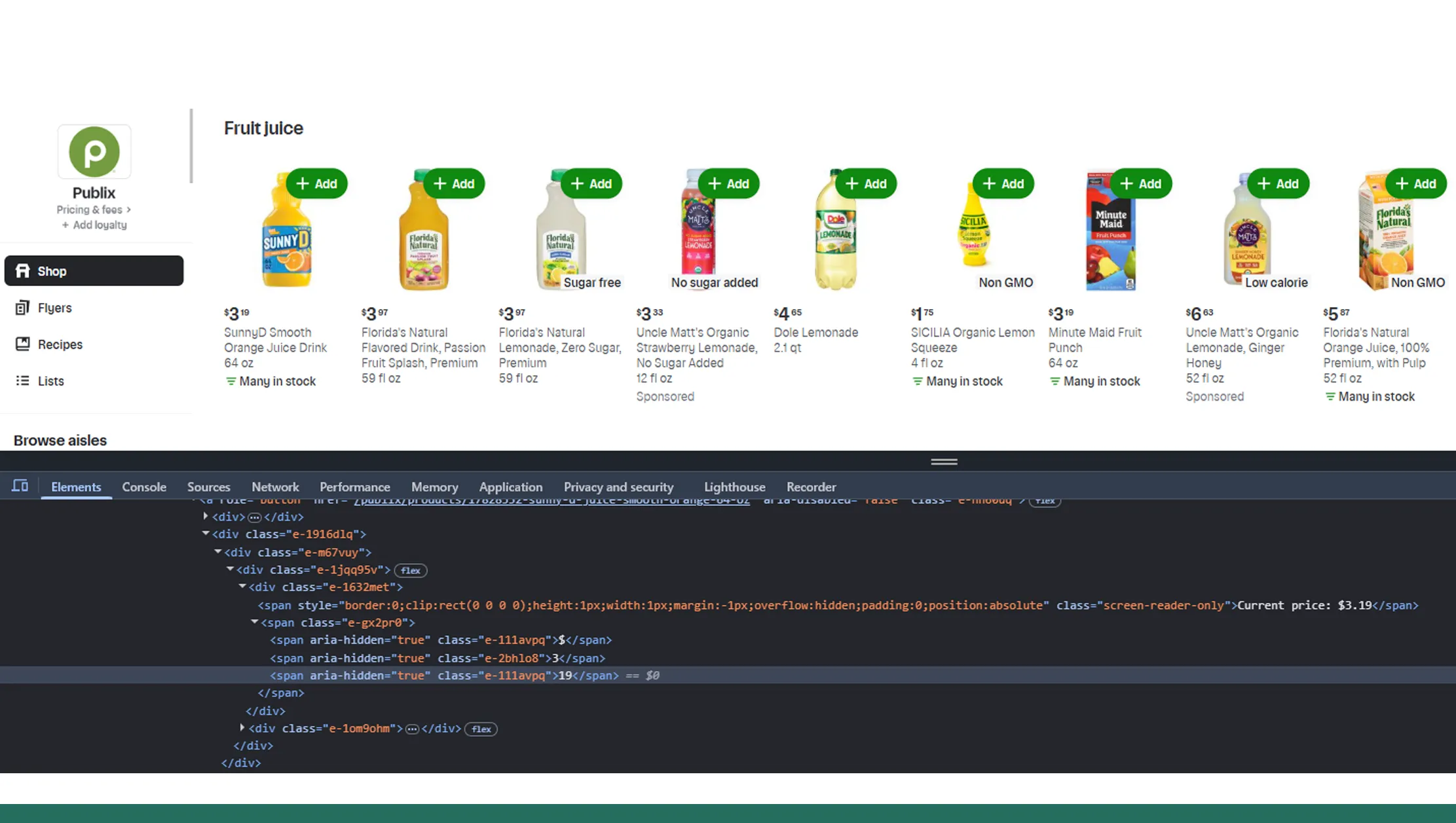Click the Add loyalty link
This screenshot has width=1456, height=823.
[x=94, y=225]
